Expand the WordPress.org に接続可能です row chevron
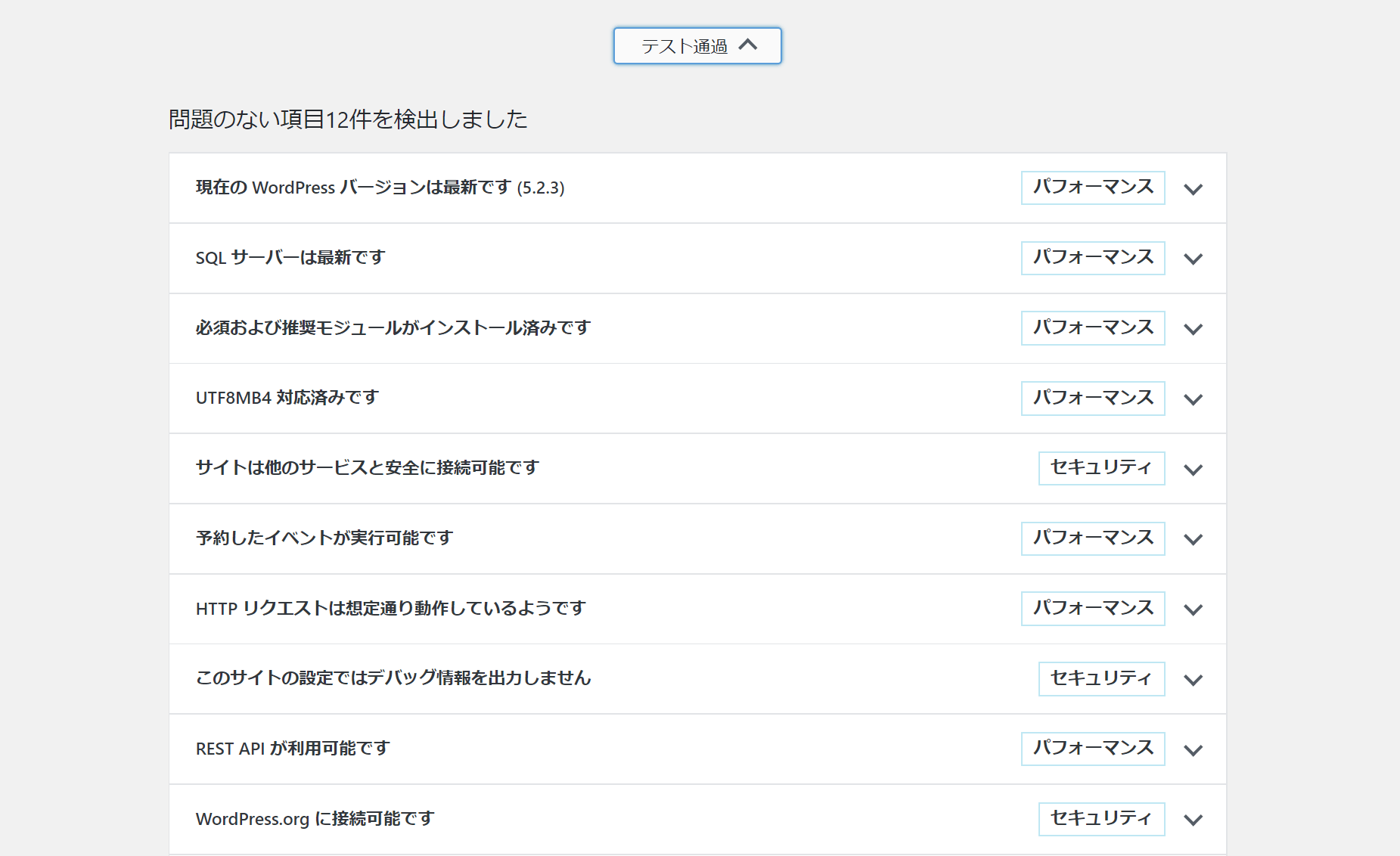1400x856 pixels. (1193, 820)
